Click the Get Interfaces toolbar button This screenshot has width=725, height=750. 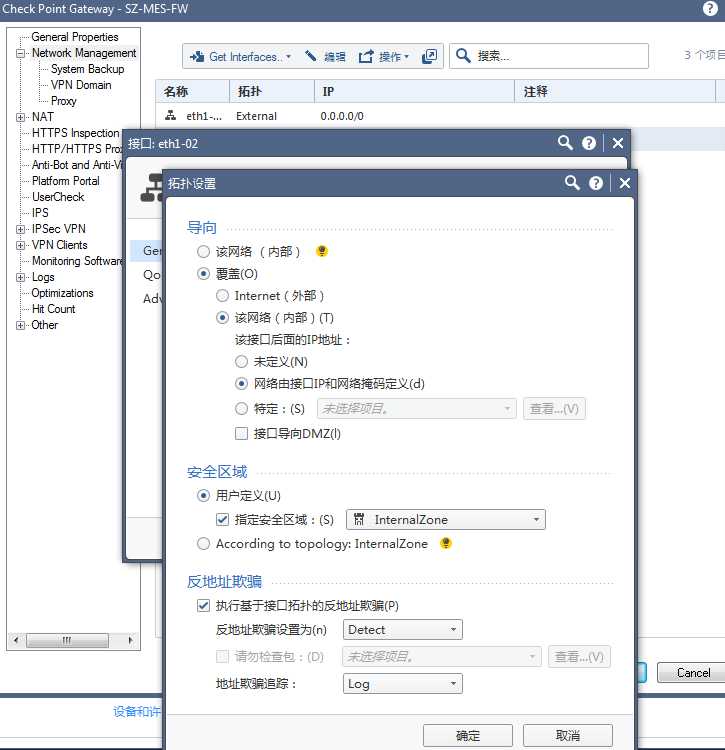241,56
